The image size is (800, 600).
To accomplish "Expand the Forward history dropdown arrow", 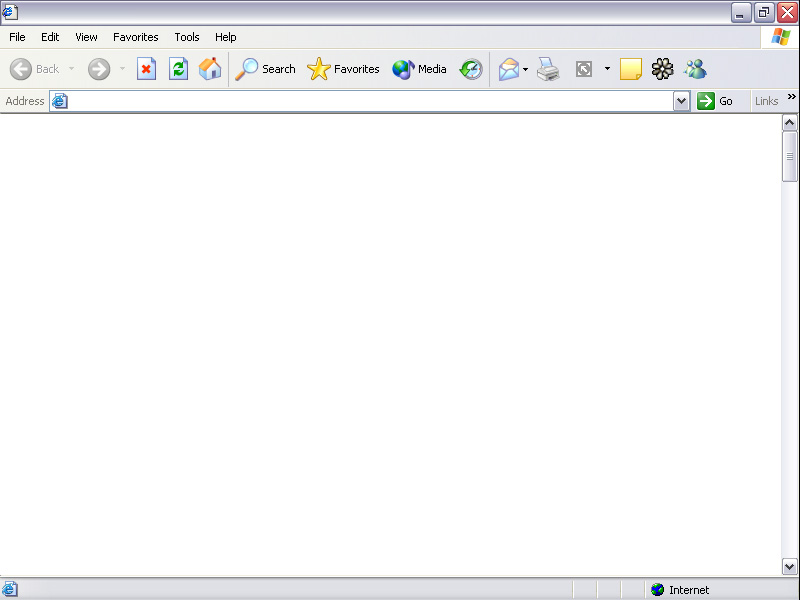I will coord(122,68).
